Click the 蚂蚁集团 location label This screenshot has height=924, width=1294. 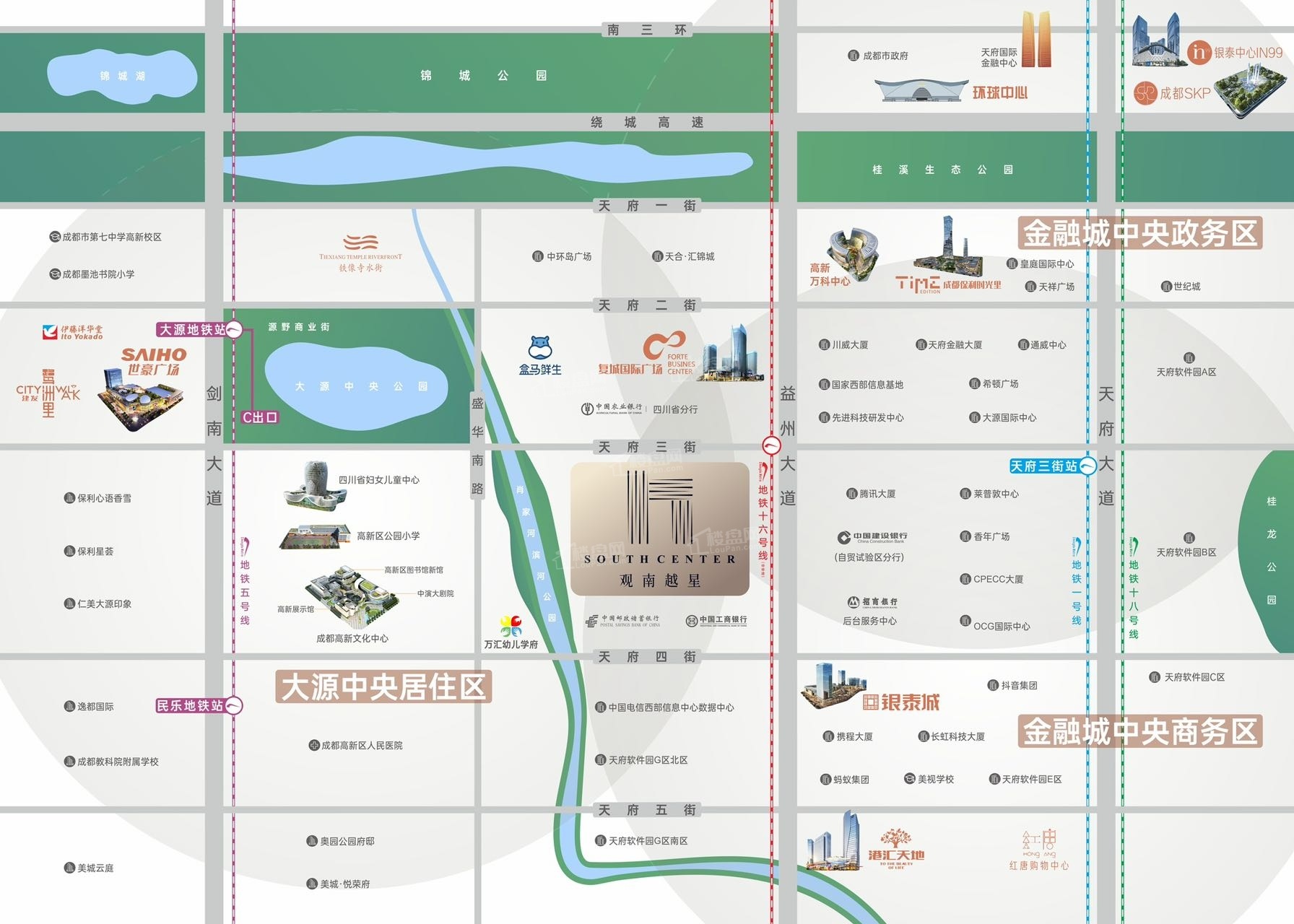[x=845, y=779]
